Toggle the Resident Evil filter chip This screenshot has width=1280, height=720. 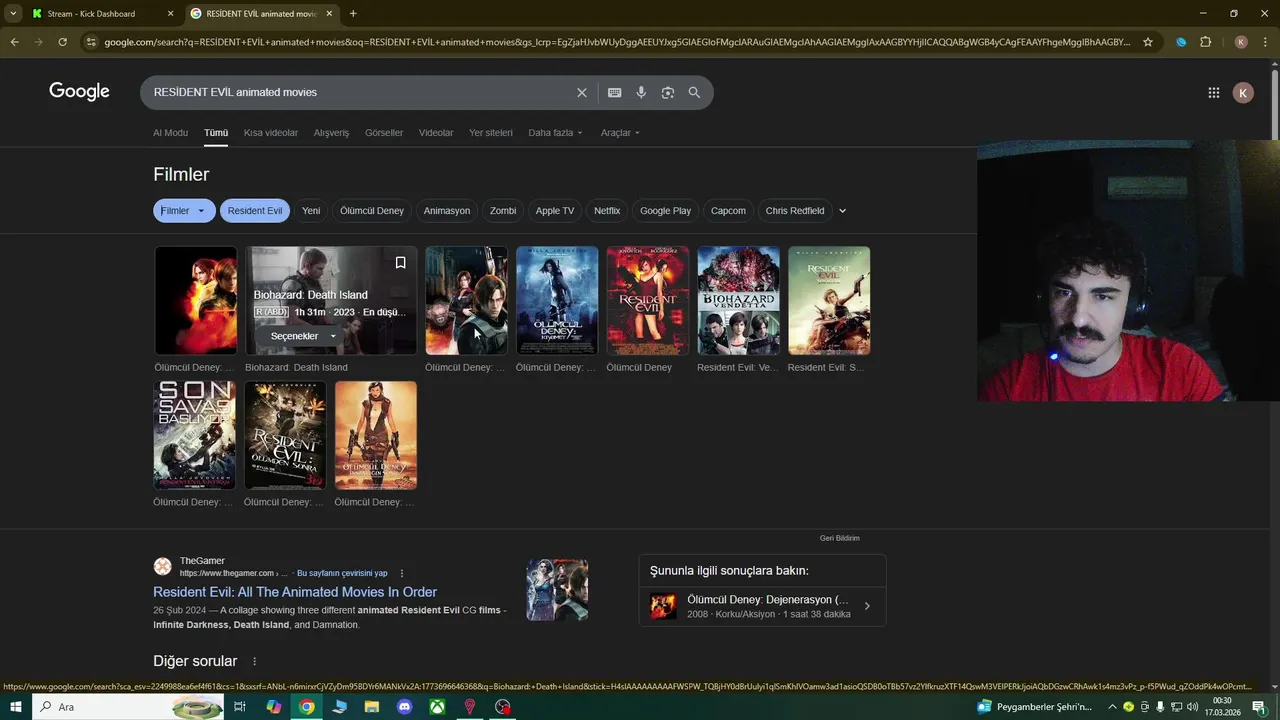coord(255,211)
